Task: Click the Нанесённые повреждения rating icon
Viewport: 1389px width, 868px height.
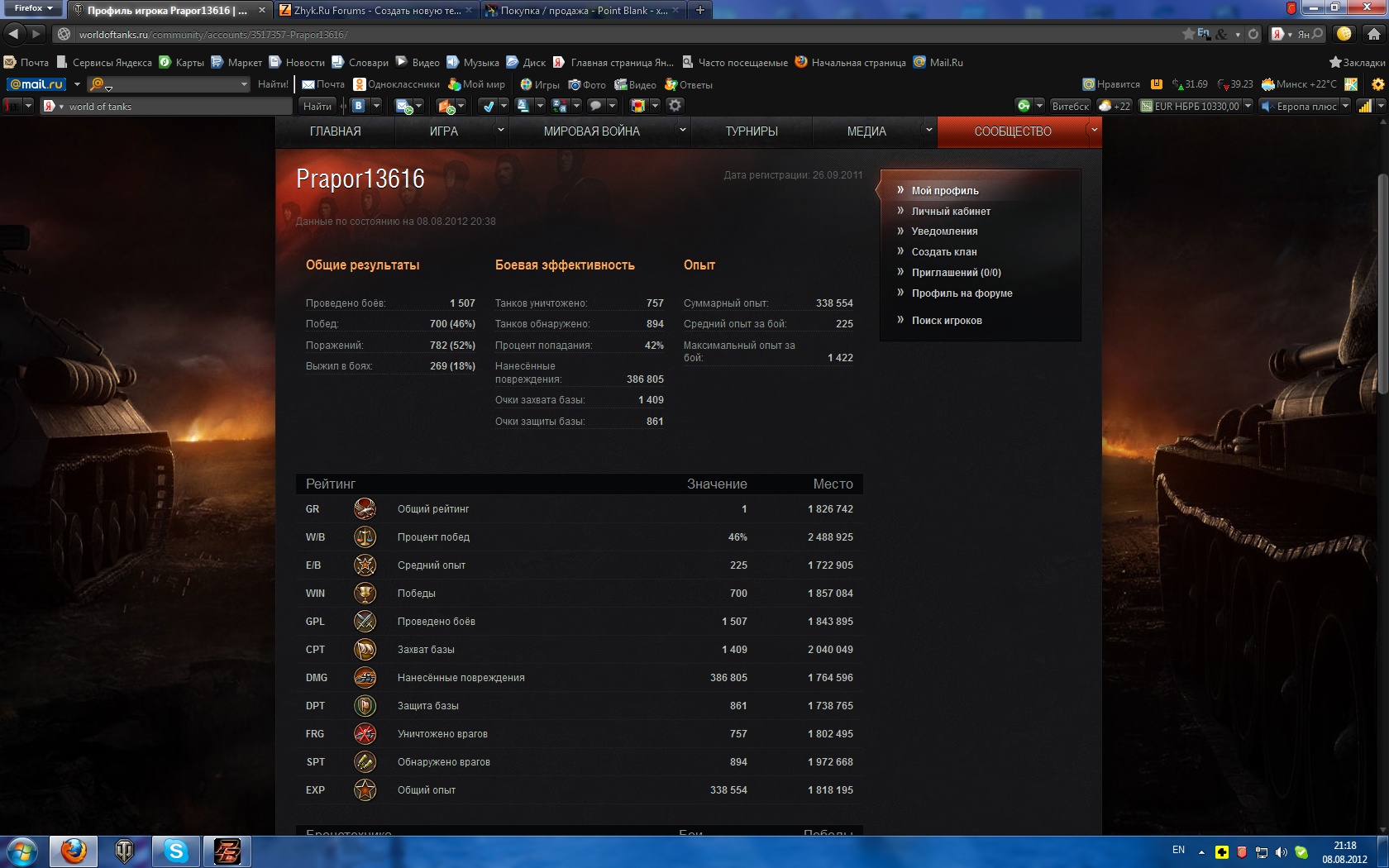Action: 365,678
